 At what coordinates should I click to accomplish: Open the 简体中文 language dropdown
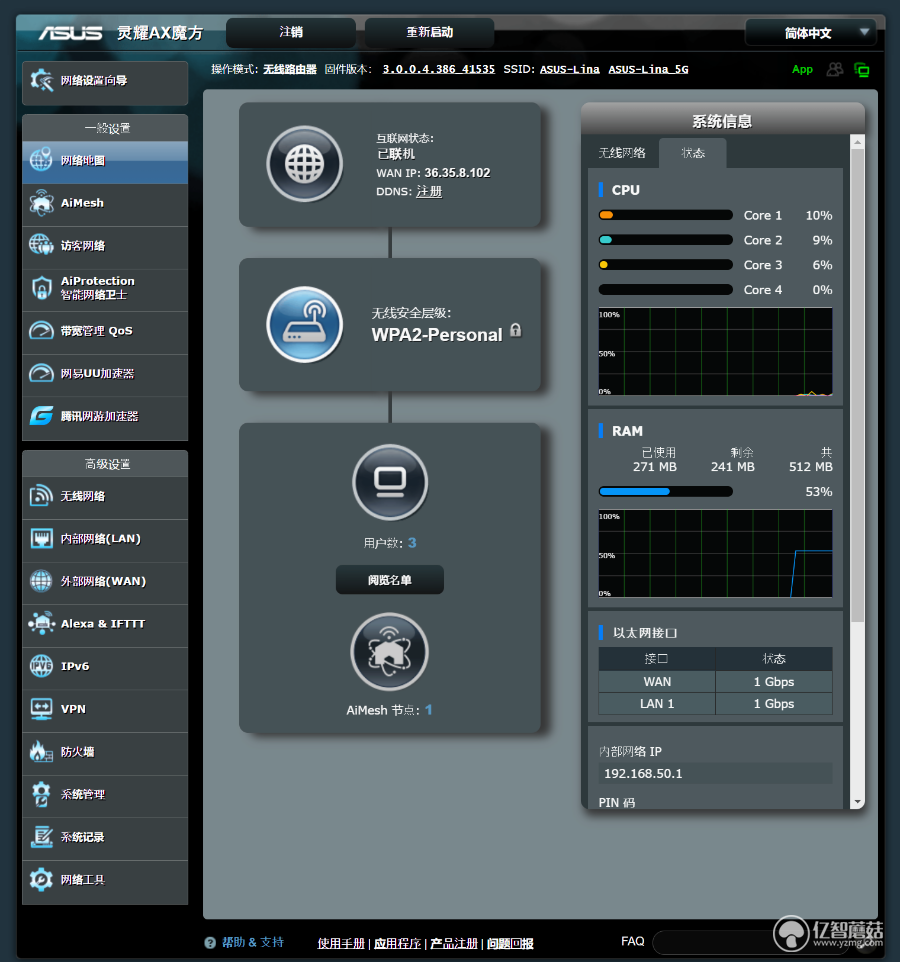[x=810, y=33]
